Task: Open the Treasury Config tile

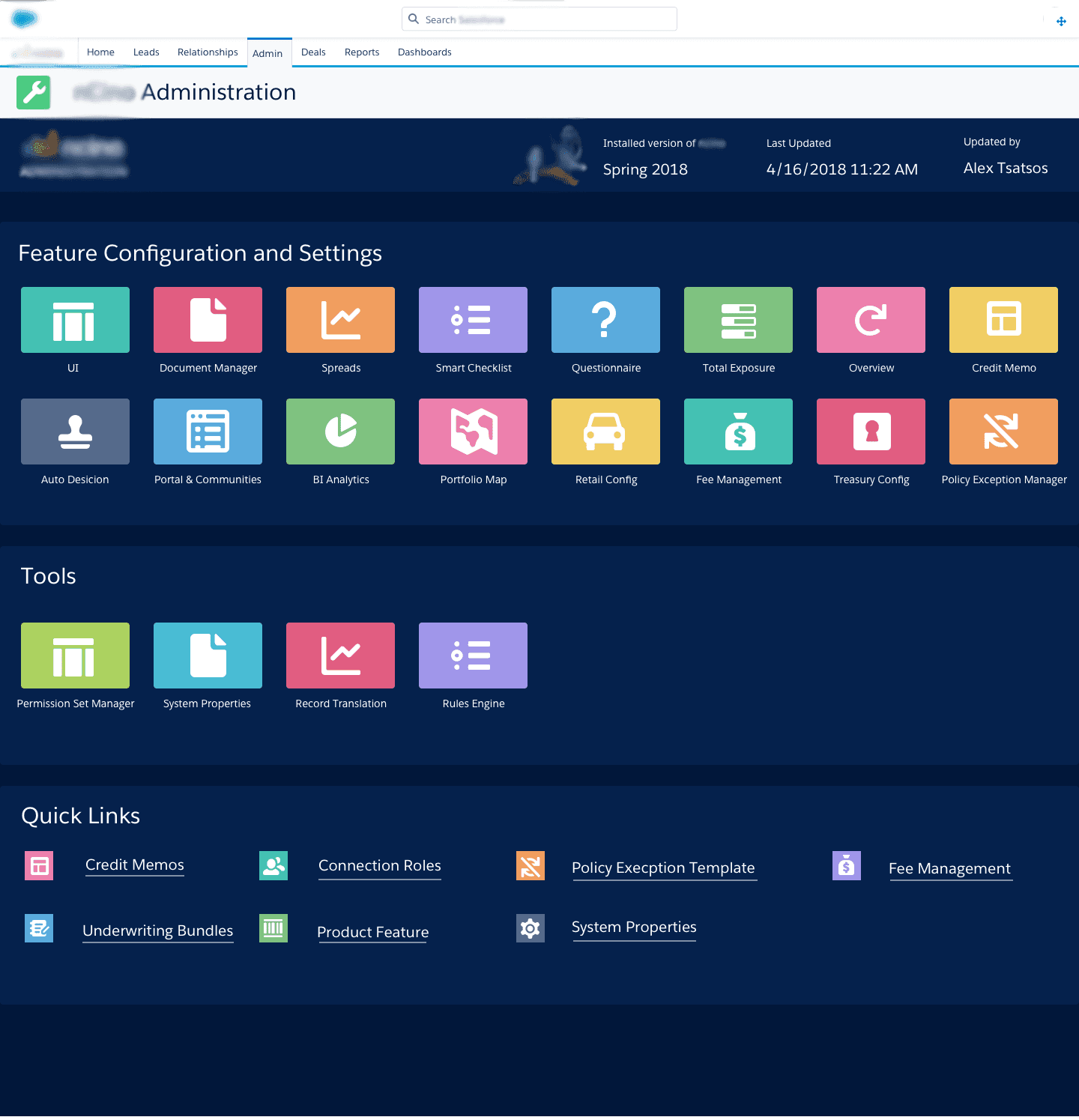Action: pyautogui.click(x=871, y=432)
